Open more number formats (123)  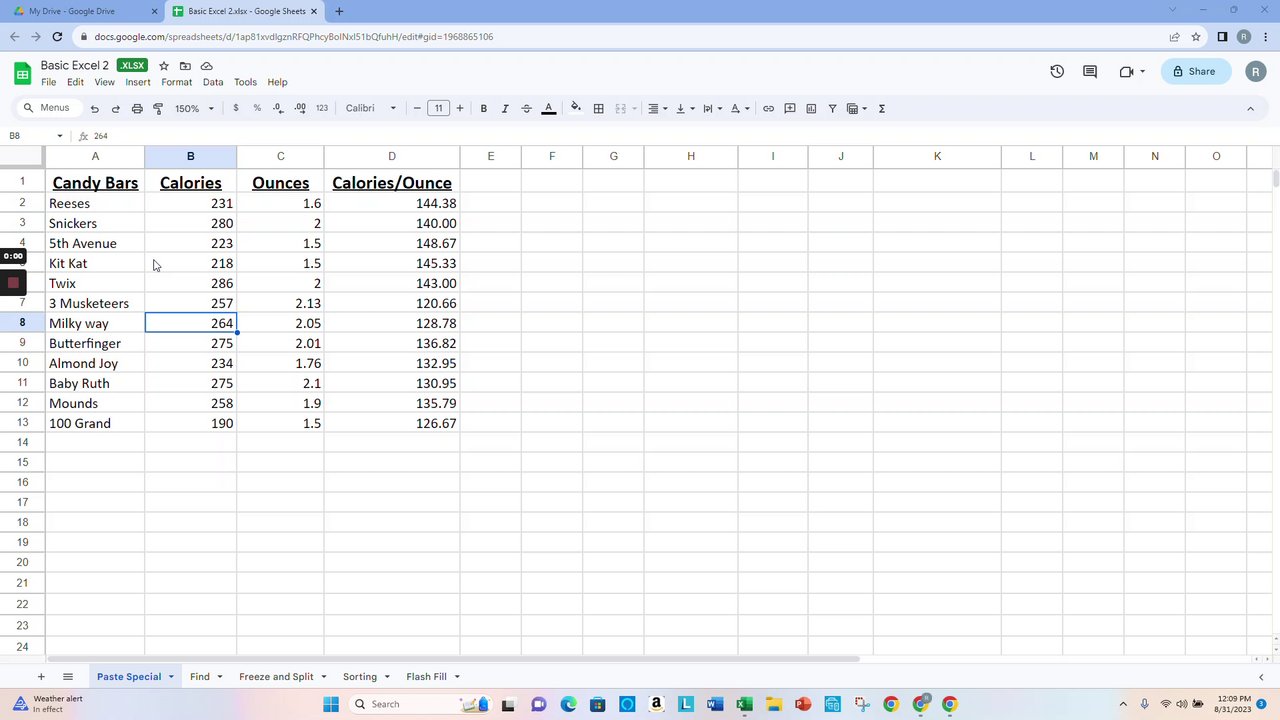pyautogui.click(x=322, y=108)
